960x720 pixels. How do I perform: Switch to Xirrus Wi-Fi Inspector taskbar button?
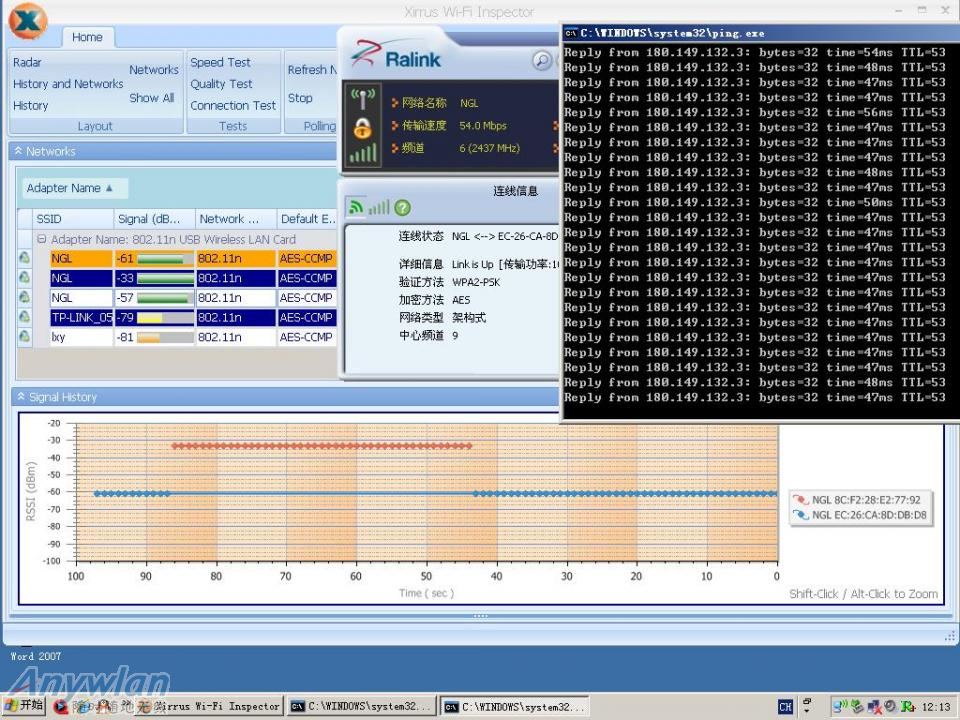(210, 707)
